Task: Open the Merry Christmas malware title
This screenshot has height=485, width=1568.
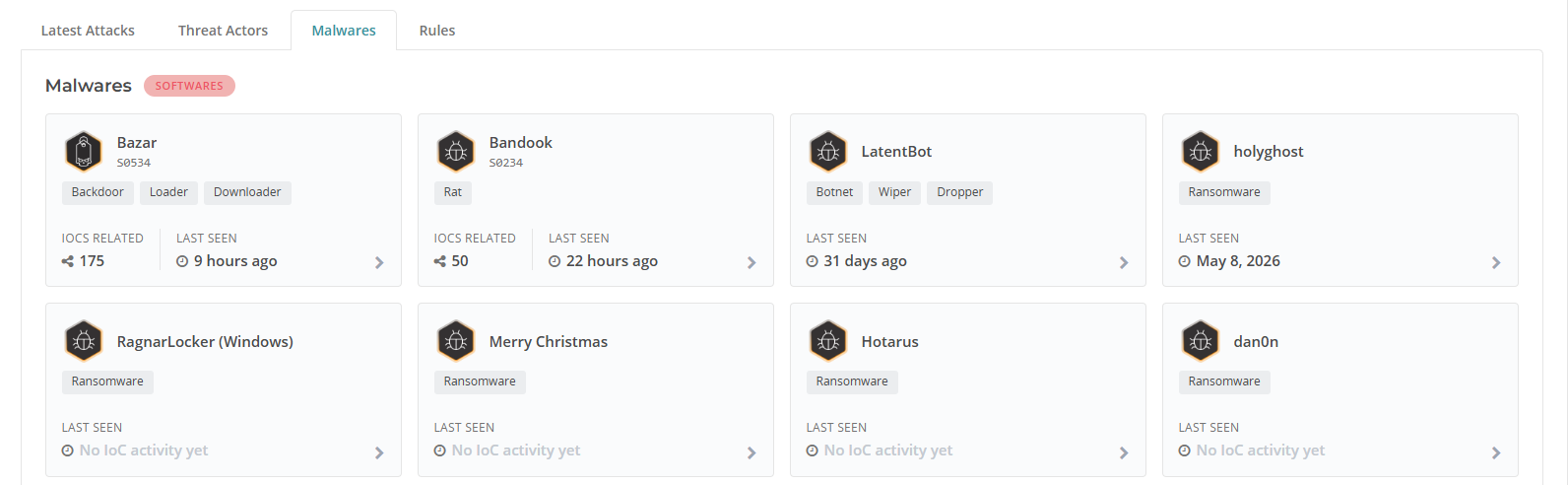Action: (549, 342)
